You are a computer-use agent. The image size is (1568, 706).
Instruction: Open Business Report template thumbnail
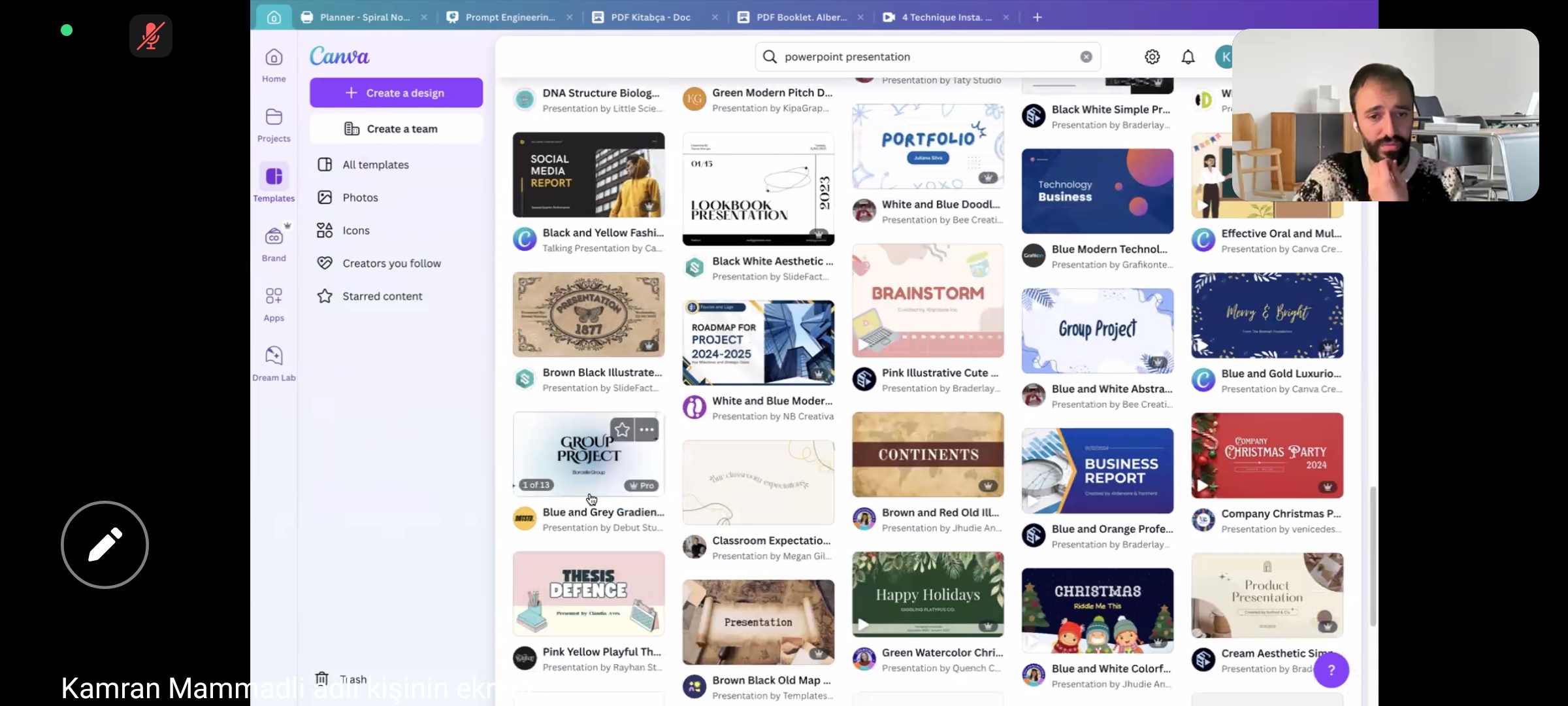pos(1098,471)
